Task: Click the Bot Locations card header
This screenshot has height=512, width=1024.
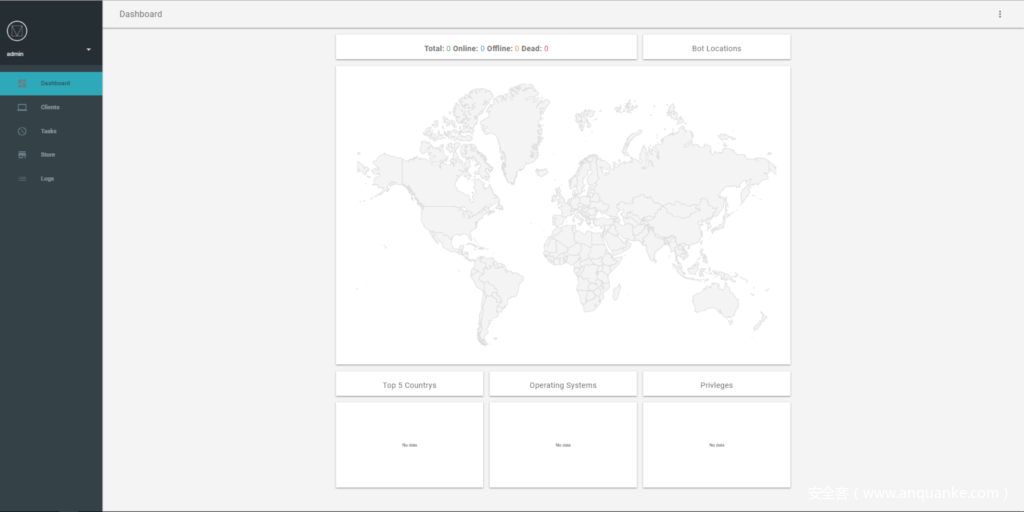Action: 716,48
